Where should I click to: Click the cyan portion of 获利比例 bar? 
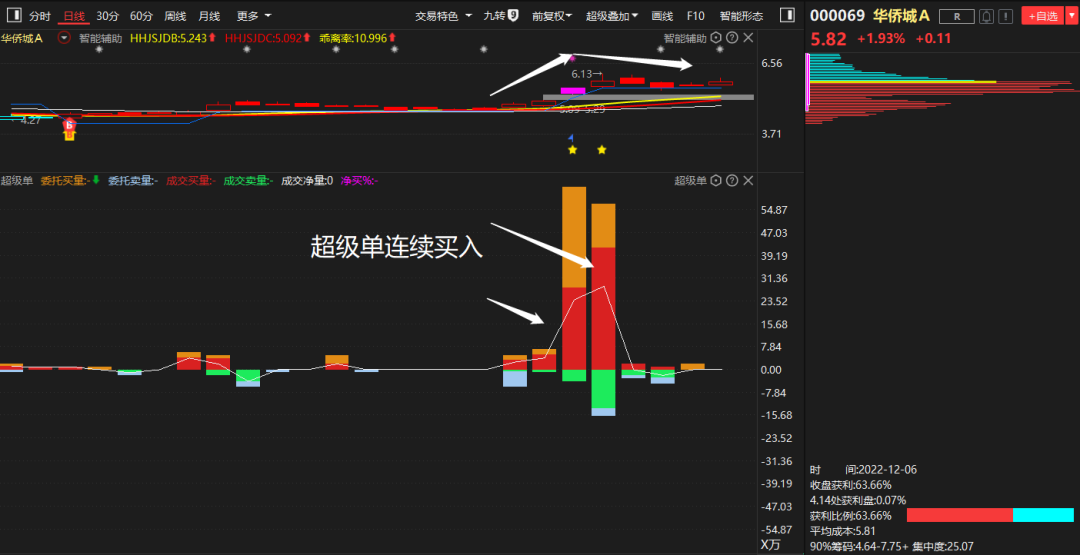click(1043, 515)
